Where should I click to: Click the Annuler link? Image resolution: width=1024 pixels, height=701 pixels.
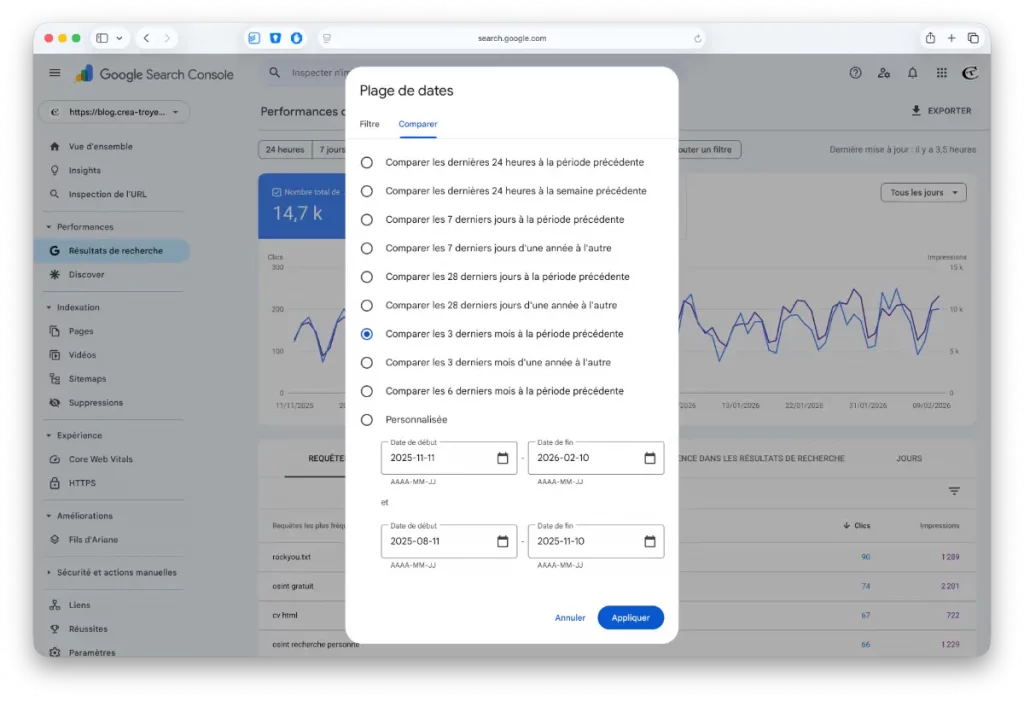[570, 617]
